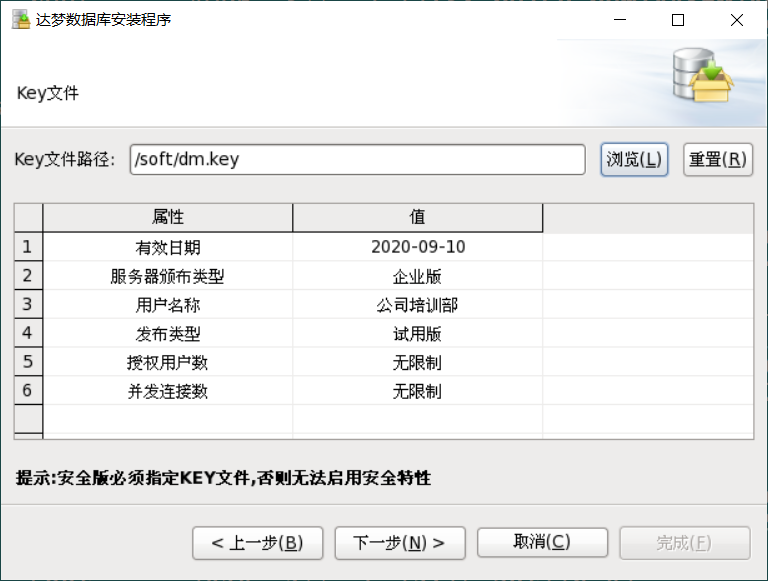Viewport: 768px width, 581px height.
Task: Click the Key文件 page heading
Action: coord(48,93)
